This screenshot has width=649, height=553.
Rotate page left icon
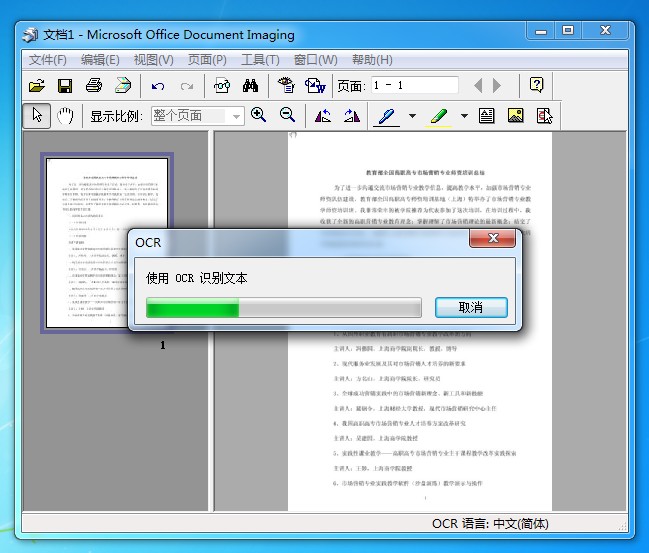click(x=323, y=115)
